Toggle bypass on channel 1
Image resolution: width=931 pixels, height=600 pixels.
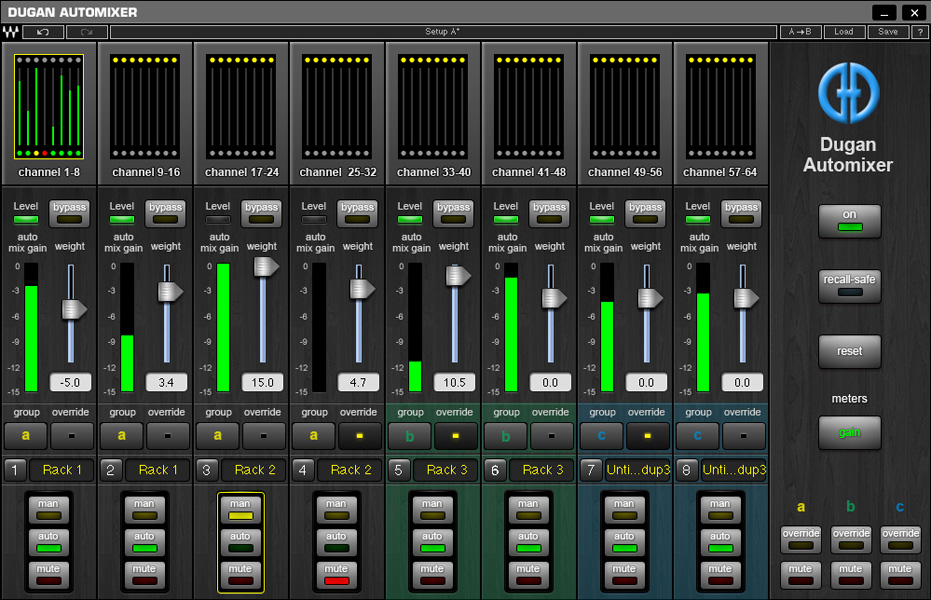coord(69,213)
